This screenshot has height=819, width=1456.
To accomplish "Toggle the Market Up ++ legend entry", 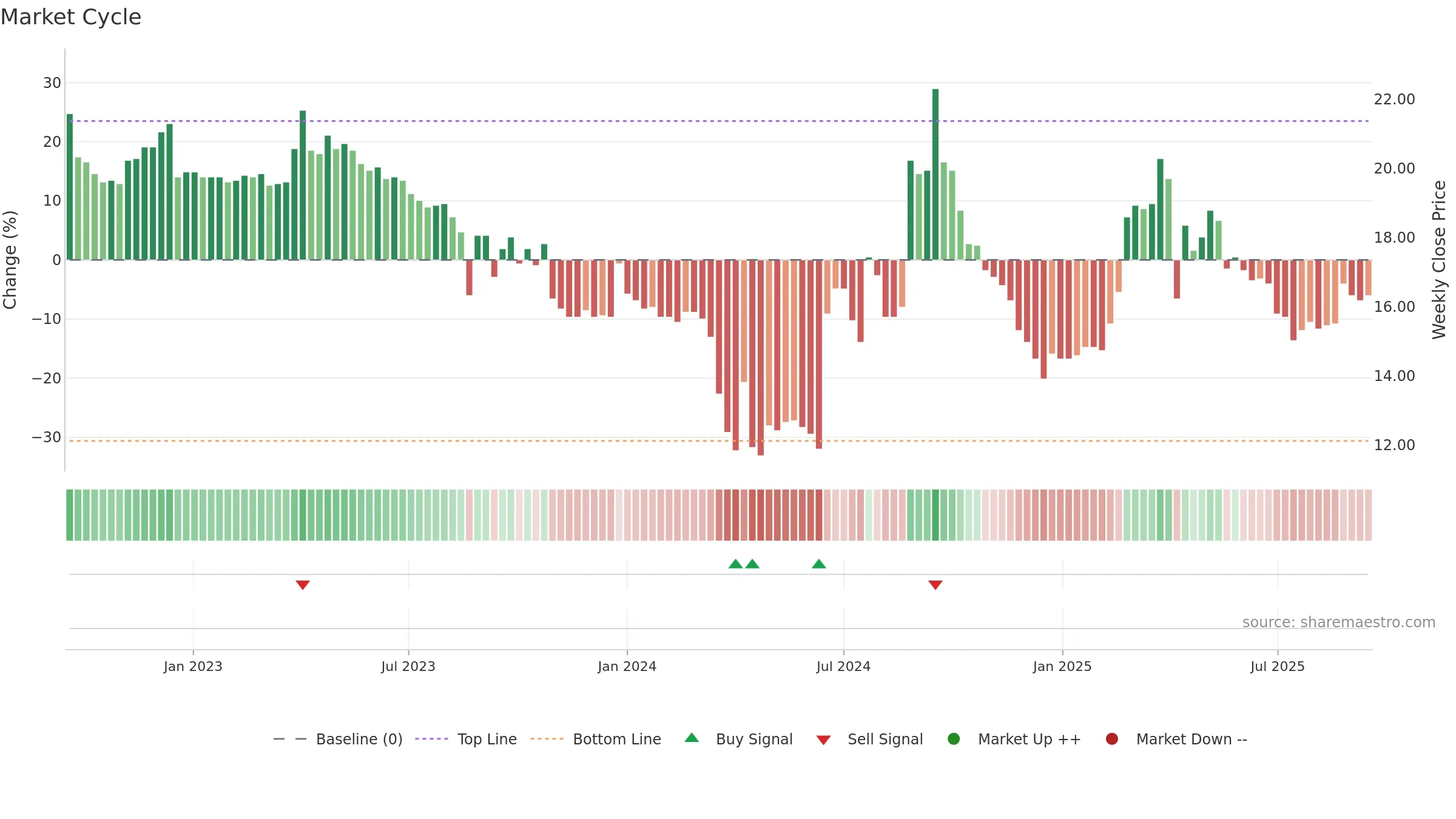I will point(1014,739).
